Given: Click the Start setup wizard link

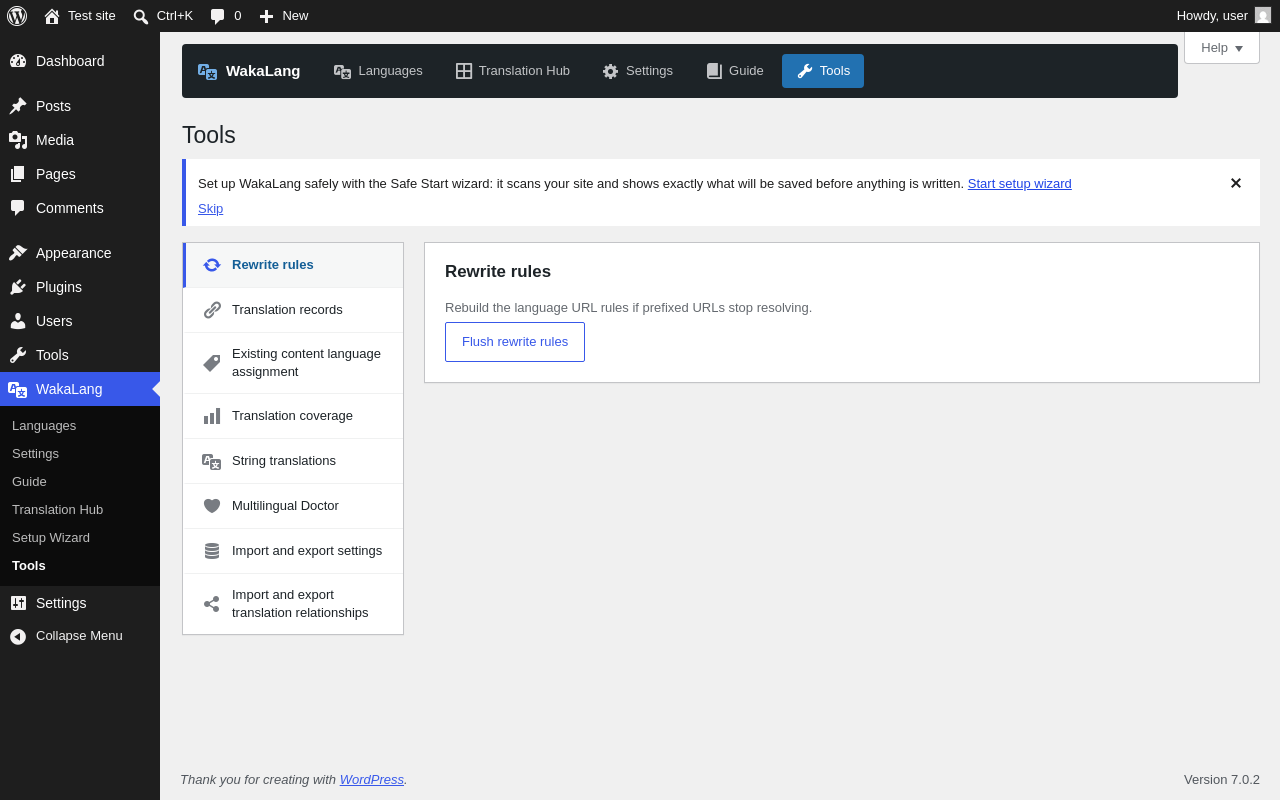Looking at the screenshot, I should pos(1019,184).
